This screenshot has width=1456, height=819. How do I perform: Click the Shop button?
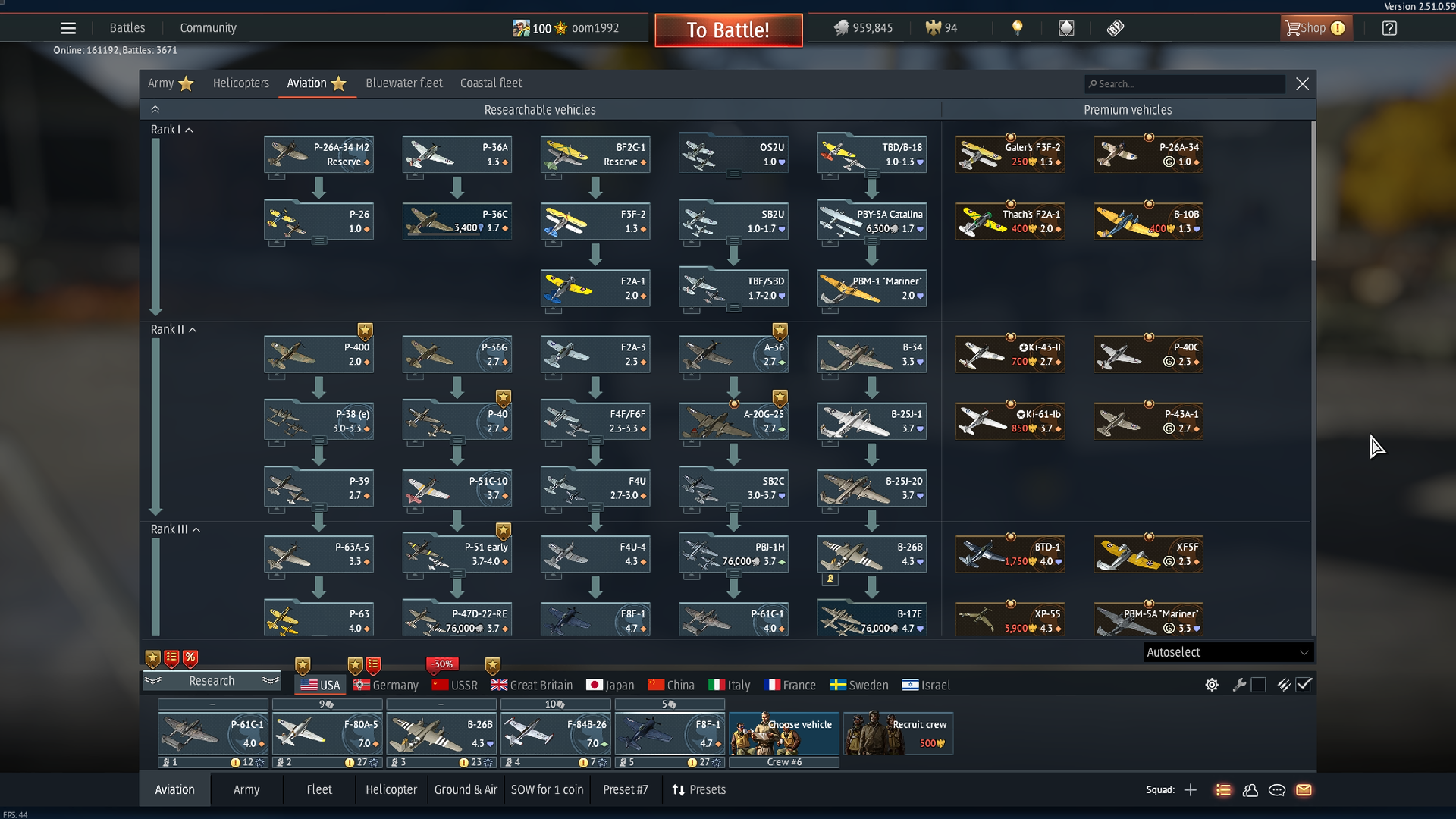click(x=1315, y=28)
